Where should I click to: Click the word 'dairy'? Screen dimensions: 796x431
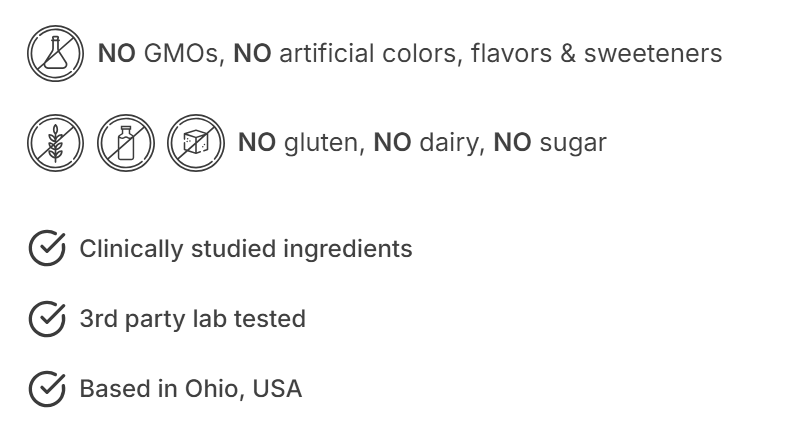[x=450, y=143]
